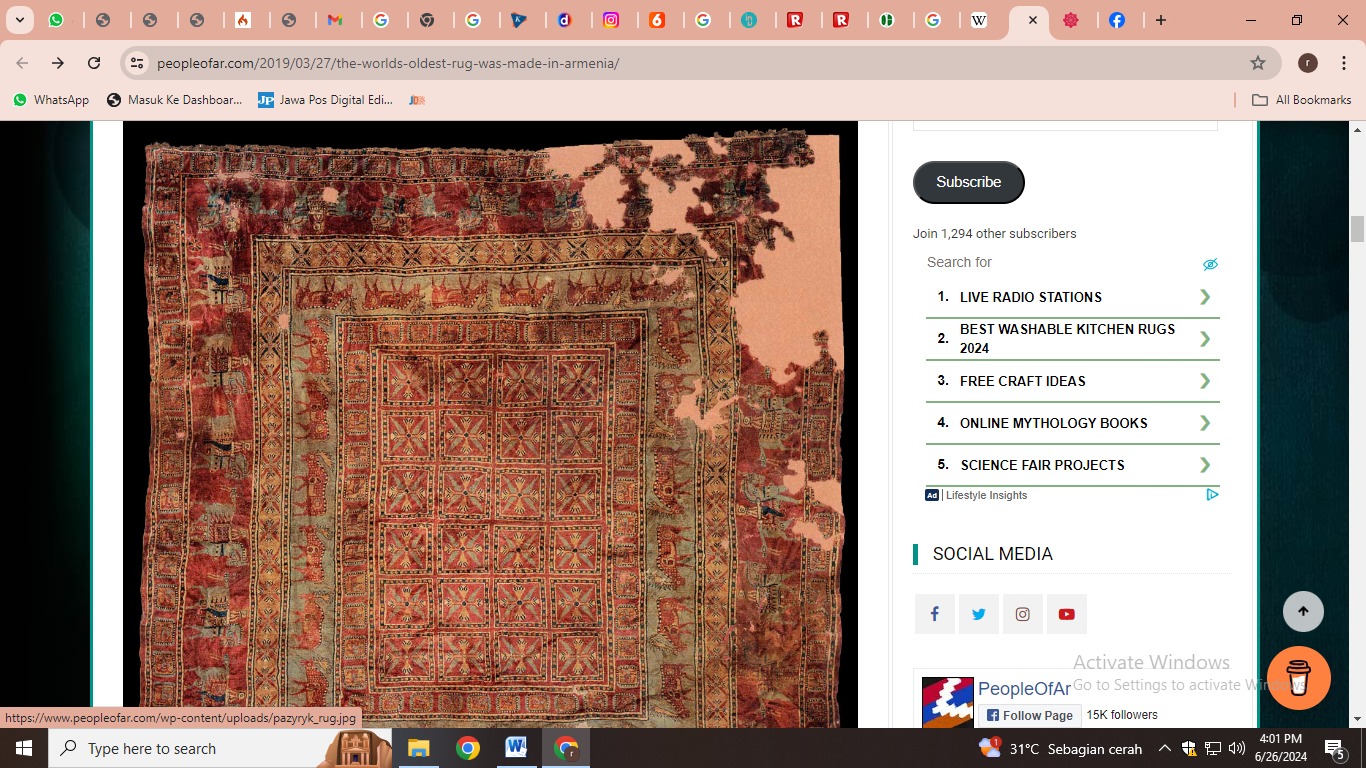1366x768 pixels.
Task: Go back to the previous page
Action: [x=22, y=63]
